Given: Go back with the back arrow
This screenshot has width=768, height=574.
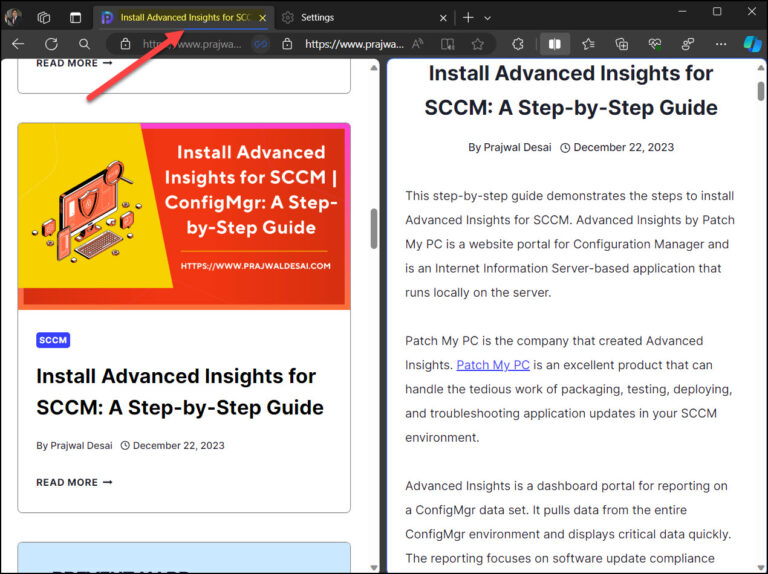Looking at the screenshot, I should [18, 44].
